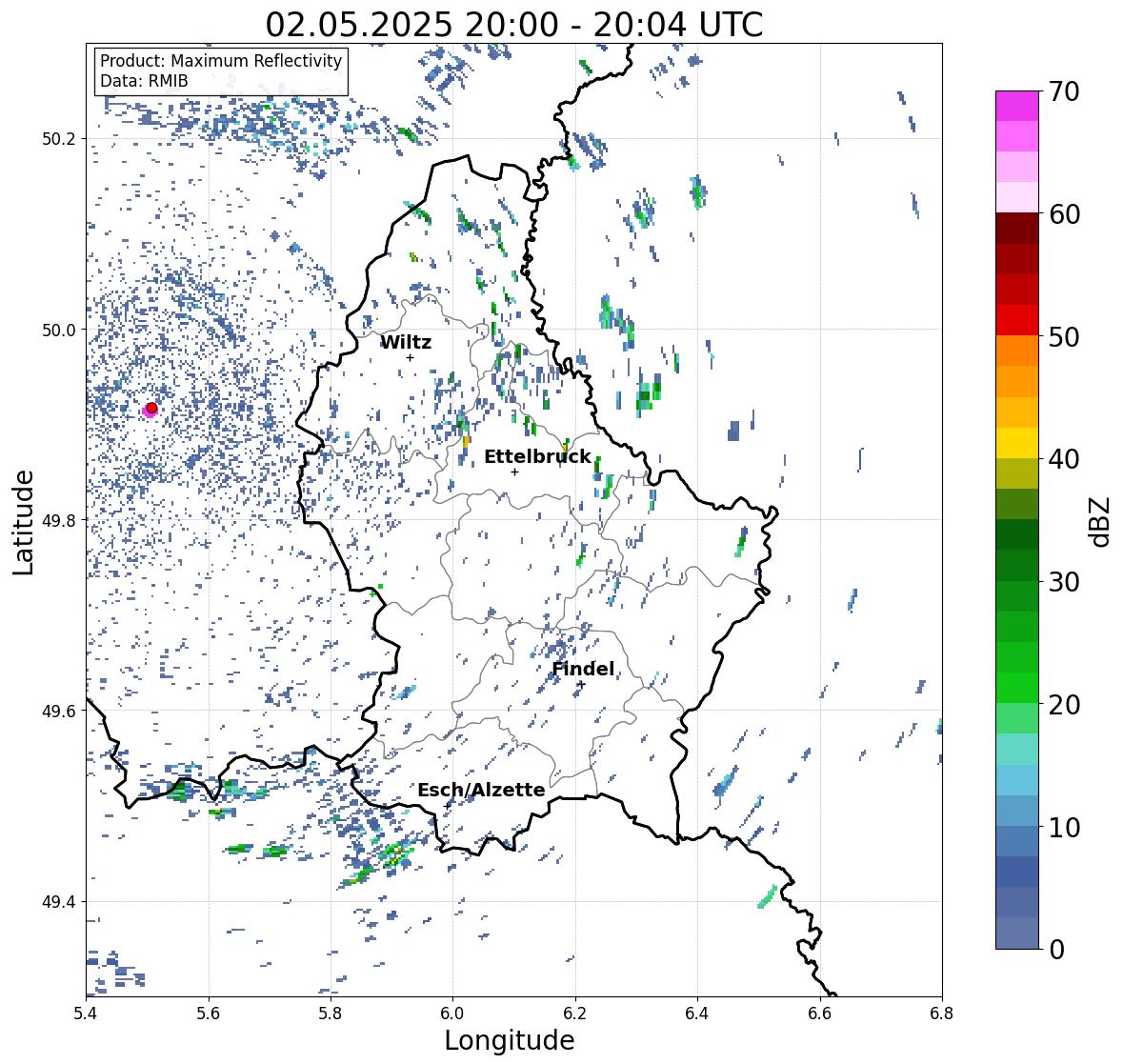Click the 50.0 latitude tick label
The image size is (1123, 1064).
coord(59,330)
